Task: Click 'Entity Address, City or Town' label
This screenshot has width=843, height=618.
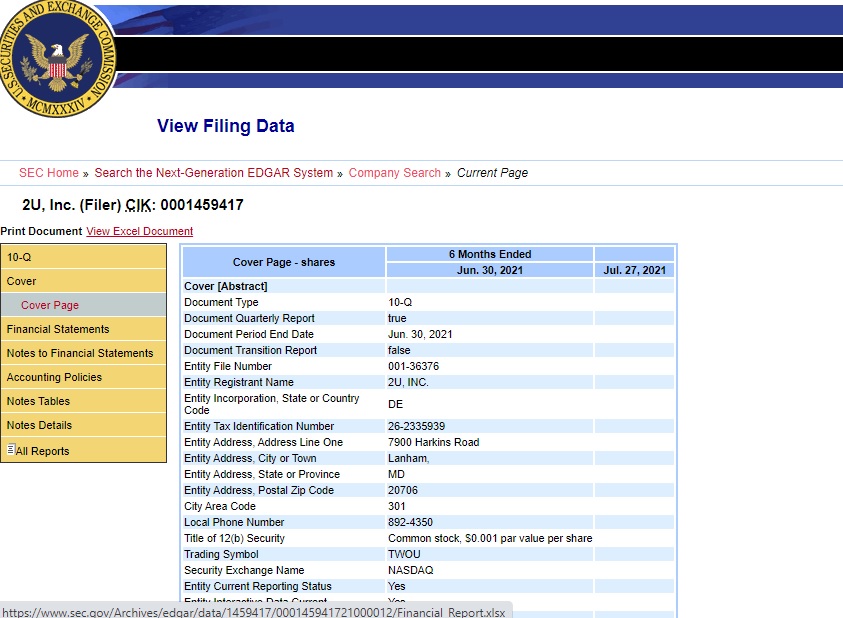Action: coord(250,458)
